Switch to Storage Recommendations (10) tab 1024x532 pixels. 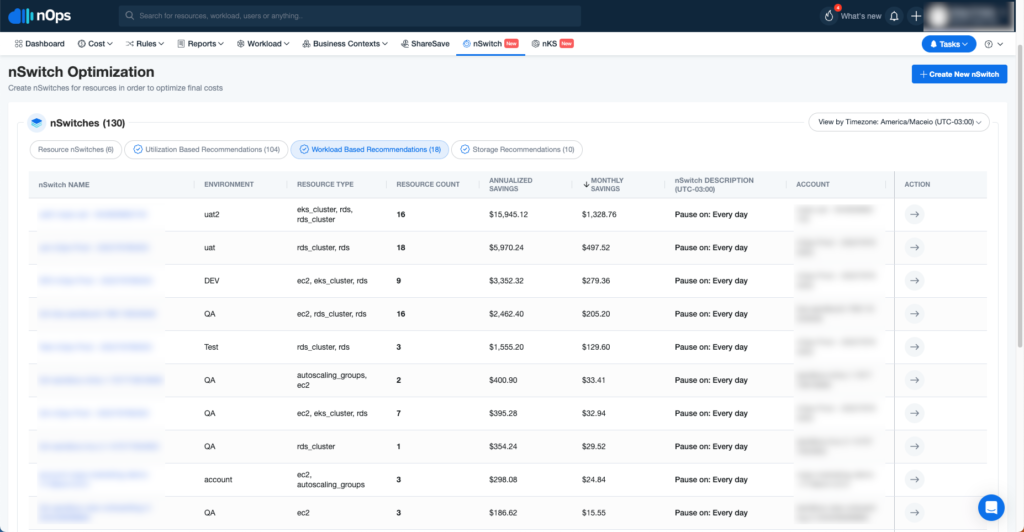coord(517,149)
